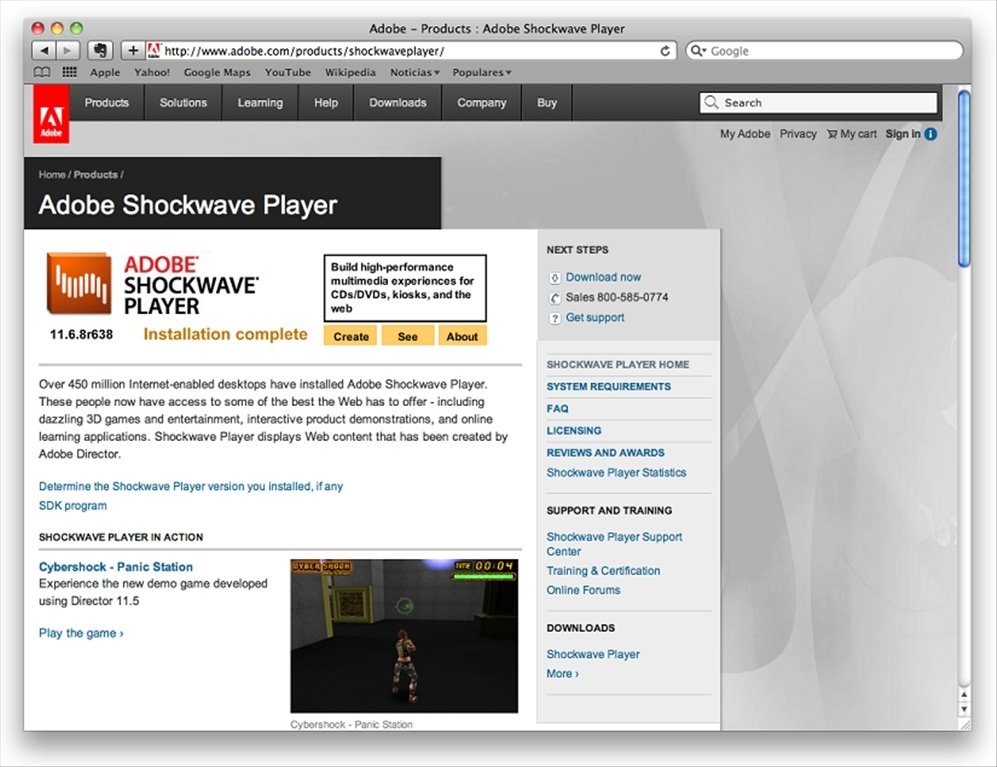Go back with the browser back arrow
Image resolution: width=997 pixels, height=767 pixels.
tap(43, 50)
